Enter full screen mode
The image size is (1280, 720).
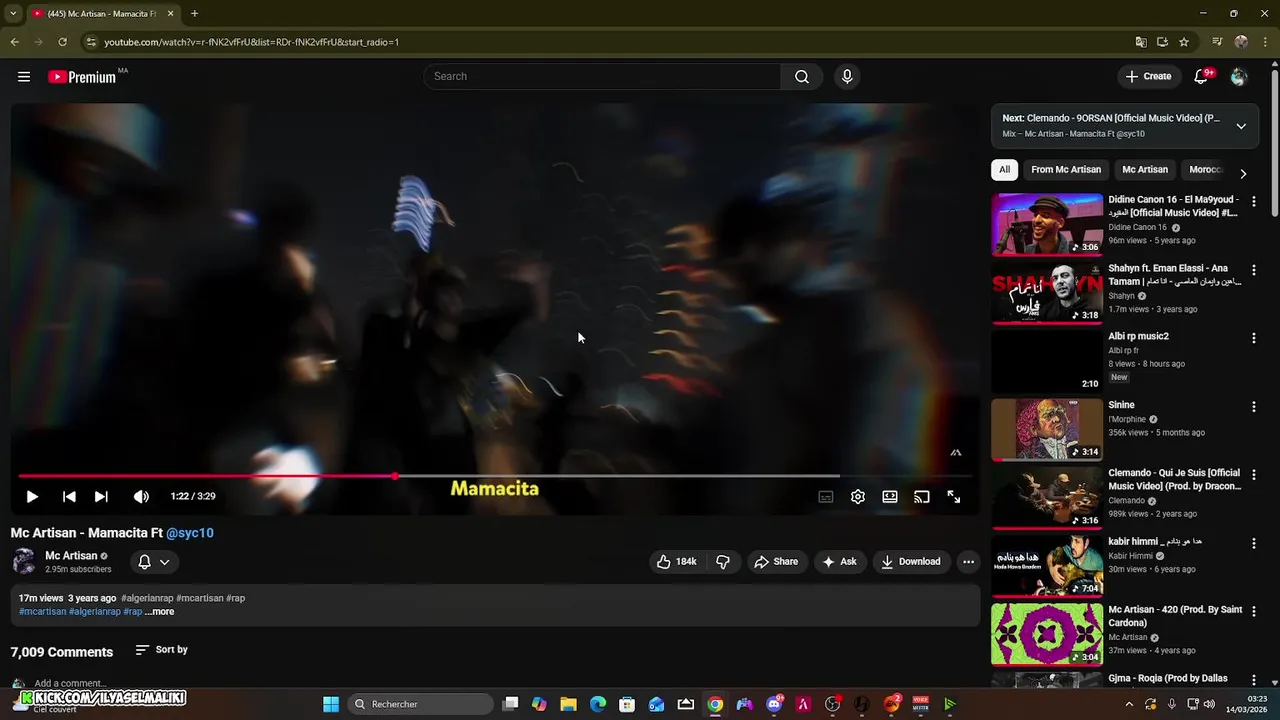[x=954, y=497]
